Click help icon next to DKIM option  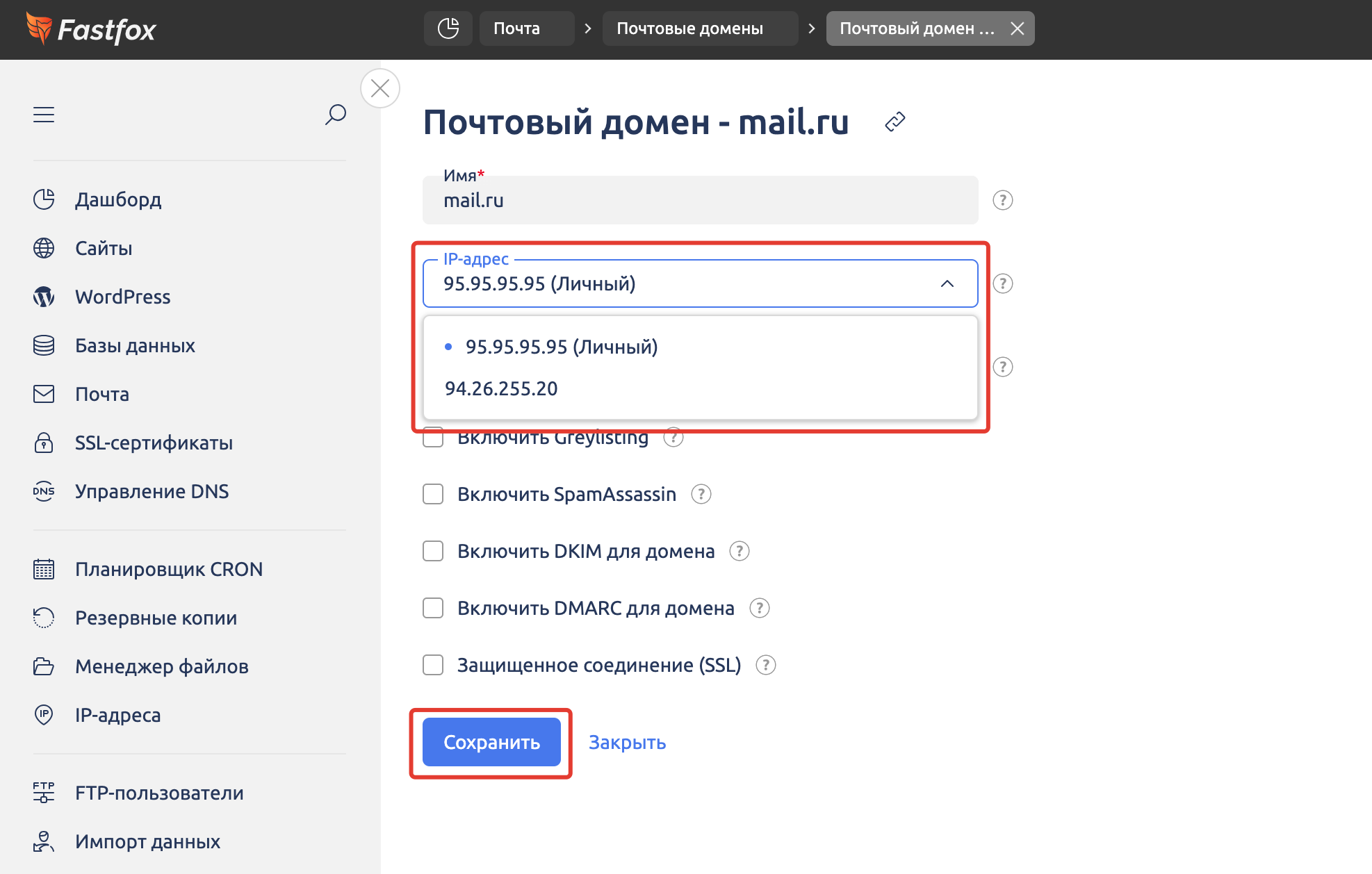tap(739, 551)
